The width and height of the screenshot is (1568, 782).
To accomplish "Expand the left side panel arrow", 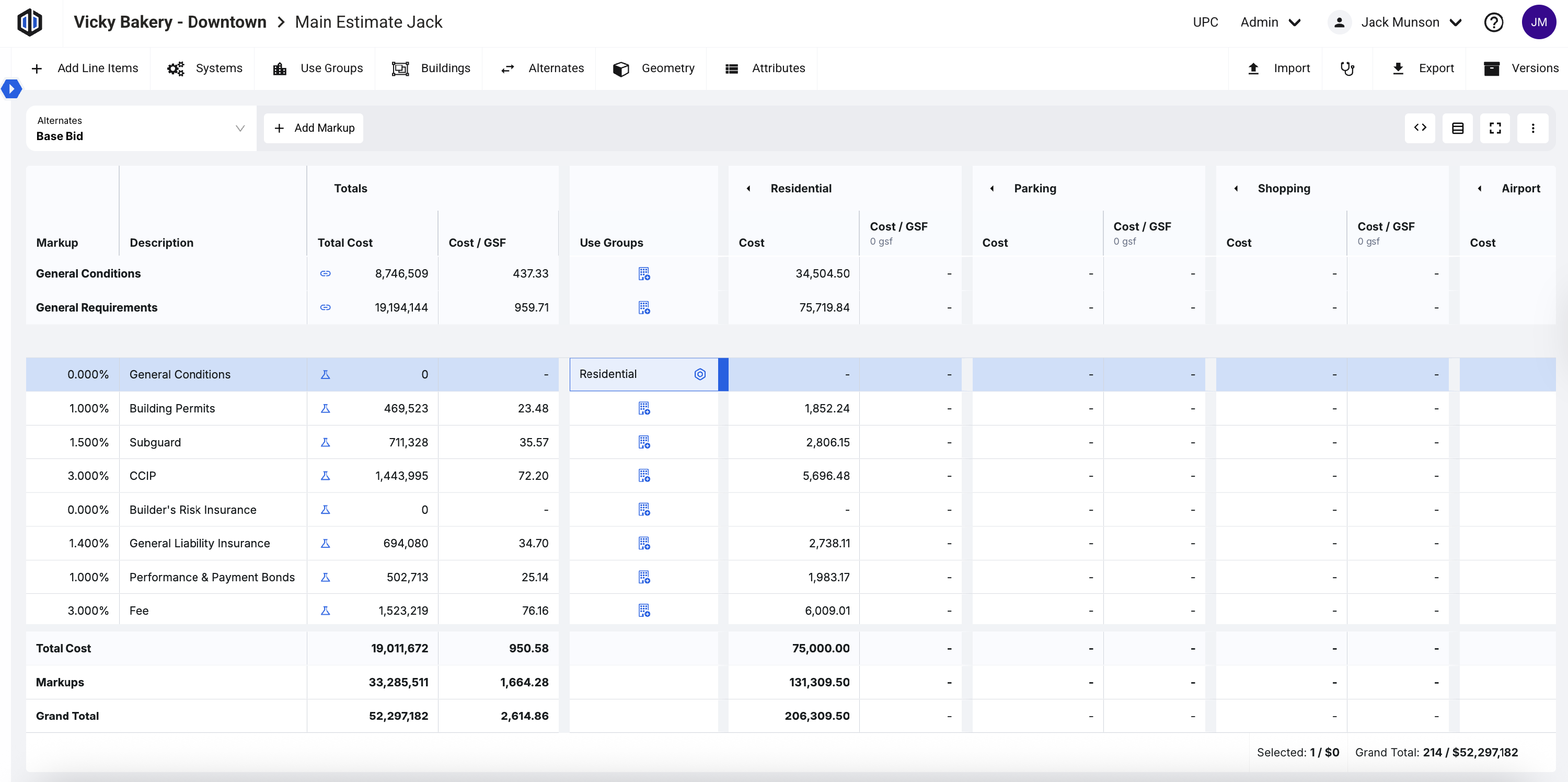I will pyautogui.click(x=11, y=89).
